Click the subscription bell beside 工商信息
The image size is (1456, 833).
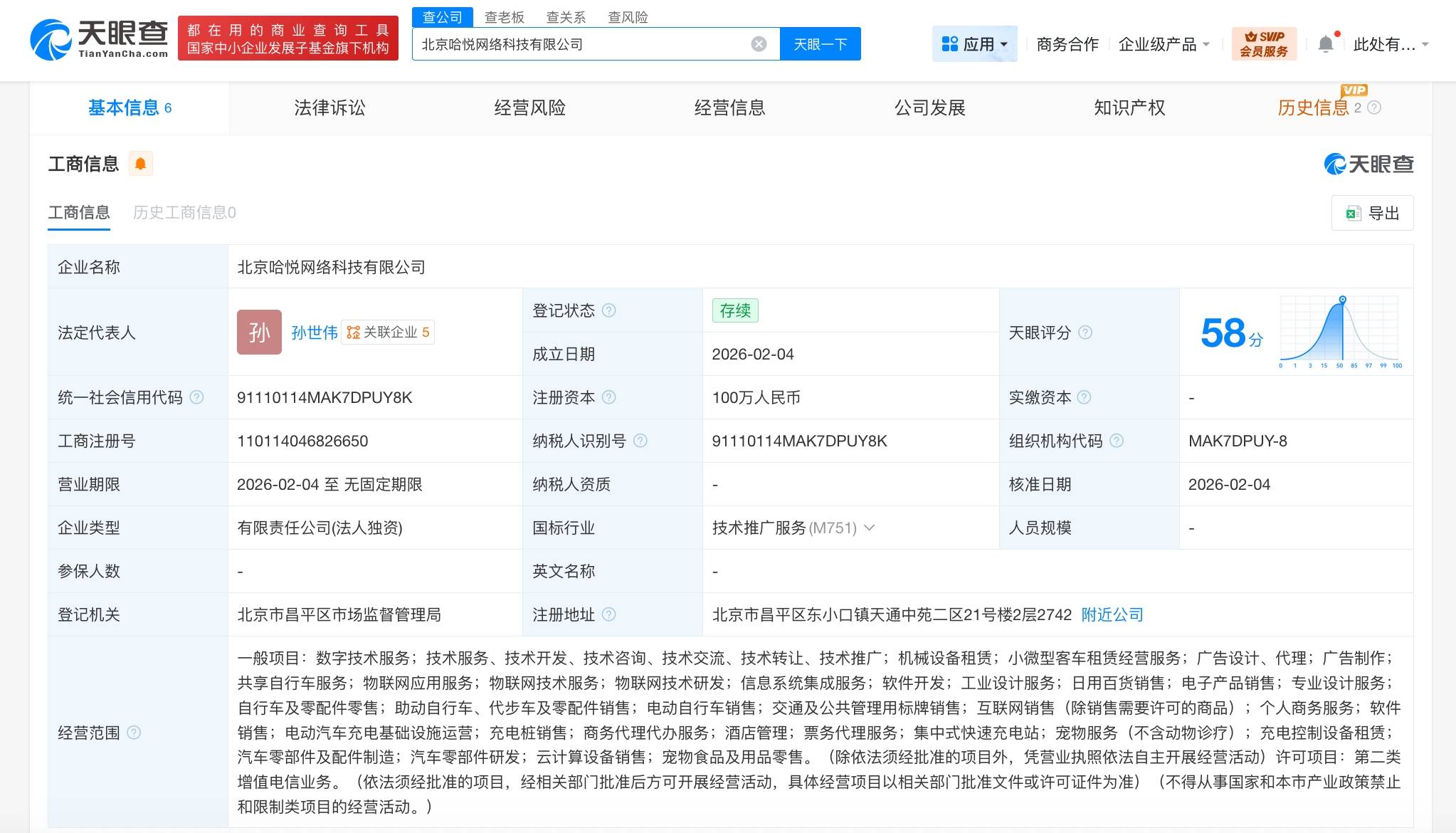tap(140, 163)
